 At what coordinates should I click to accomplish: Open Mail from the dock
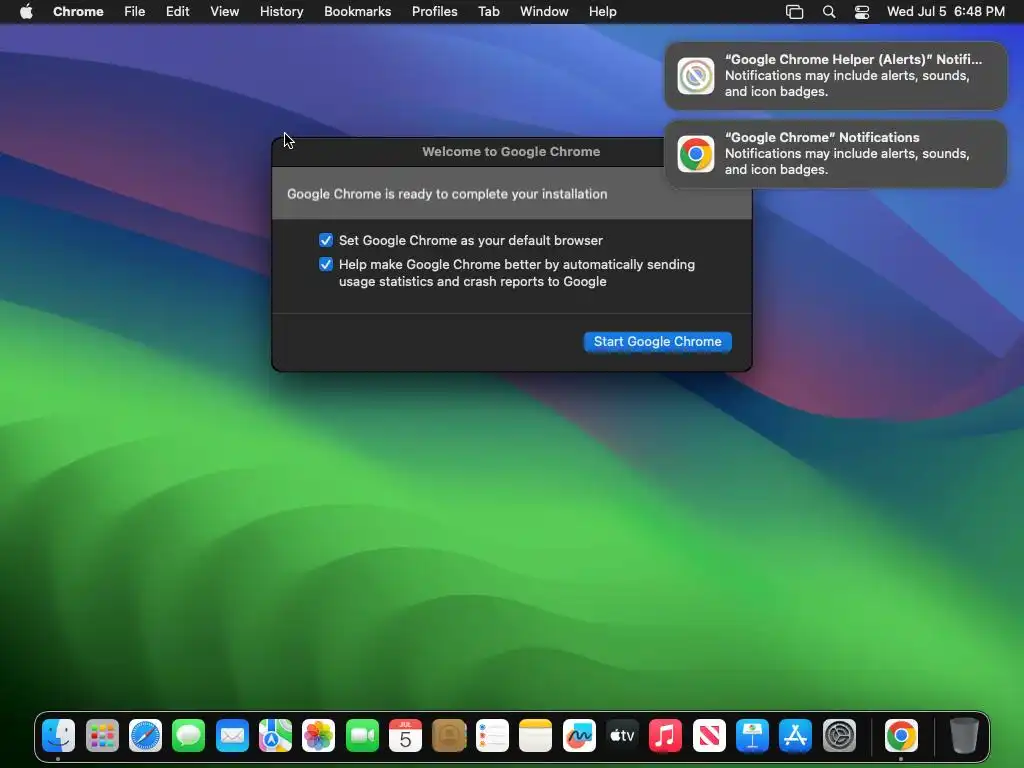[x=232, y=736]
